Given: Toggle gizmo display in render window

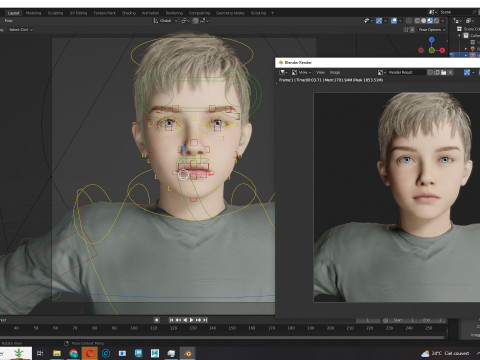Looking at the screenshot, I should (467, 72).
